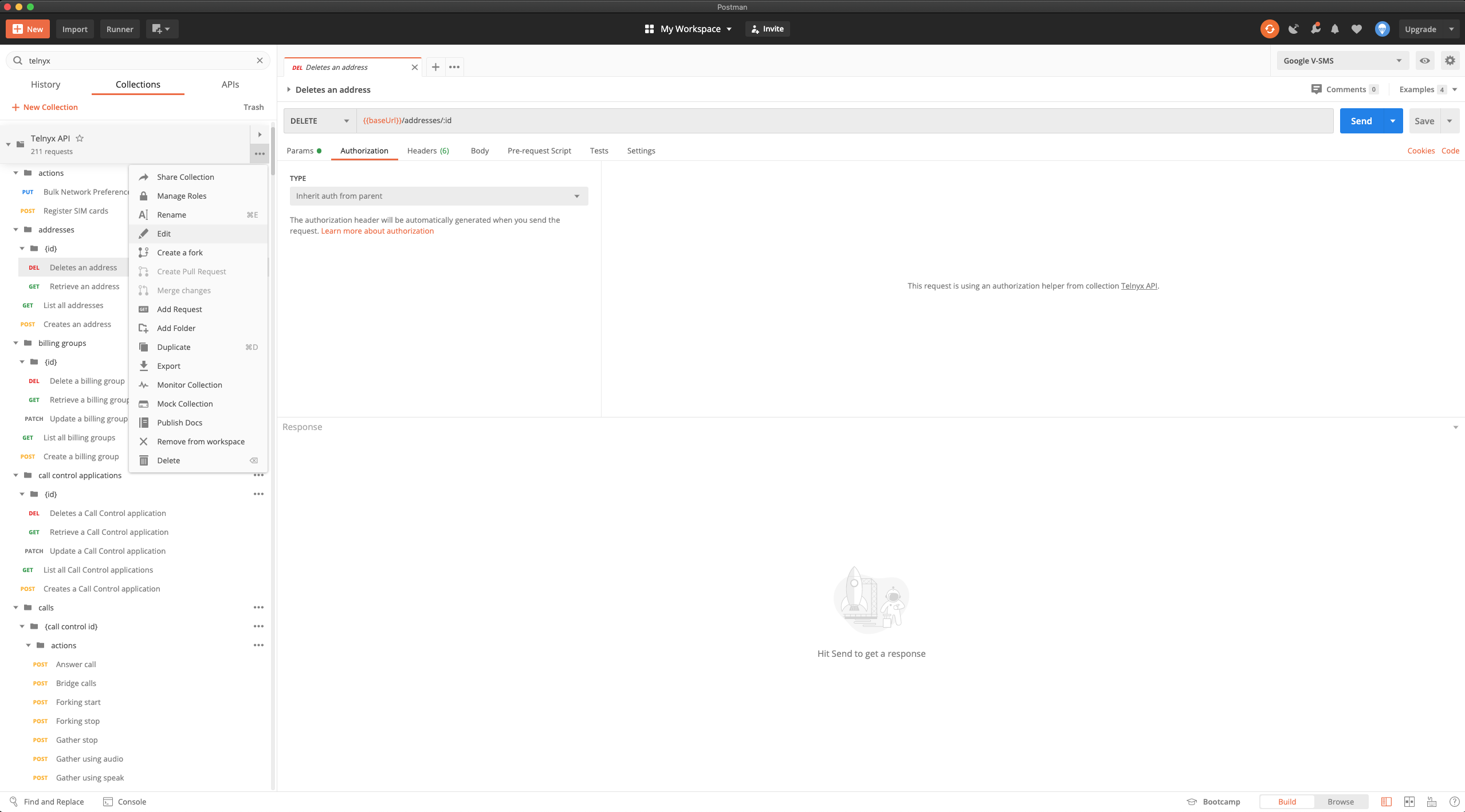Open a new request tab with plus
Screen dimensions: 1465x812
pyautogui.click(x=435, y=67)
